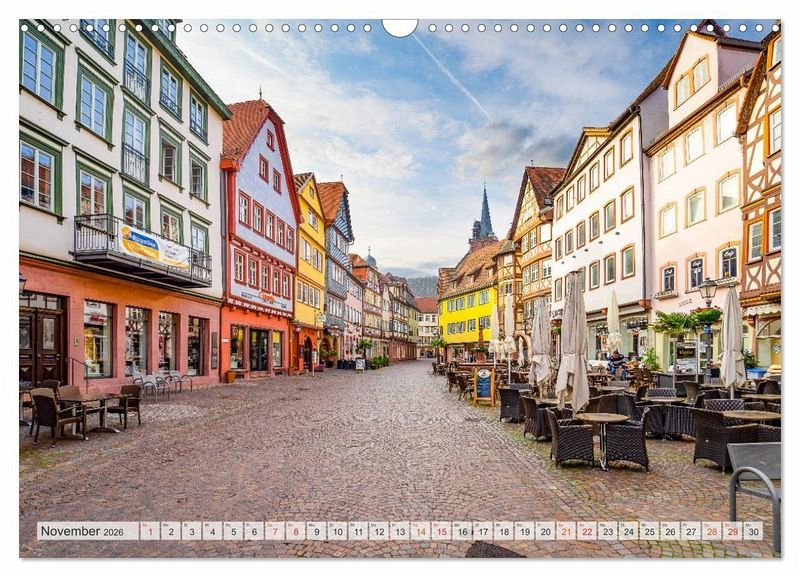This screenshot has height=577, width=800.
Task: Pick the red date 28
Action: point(712,531)
